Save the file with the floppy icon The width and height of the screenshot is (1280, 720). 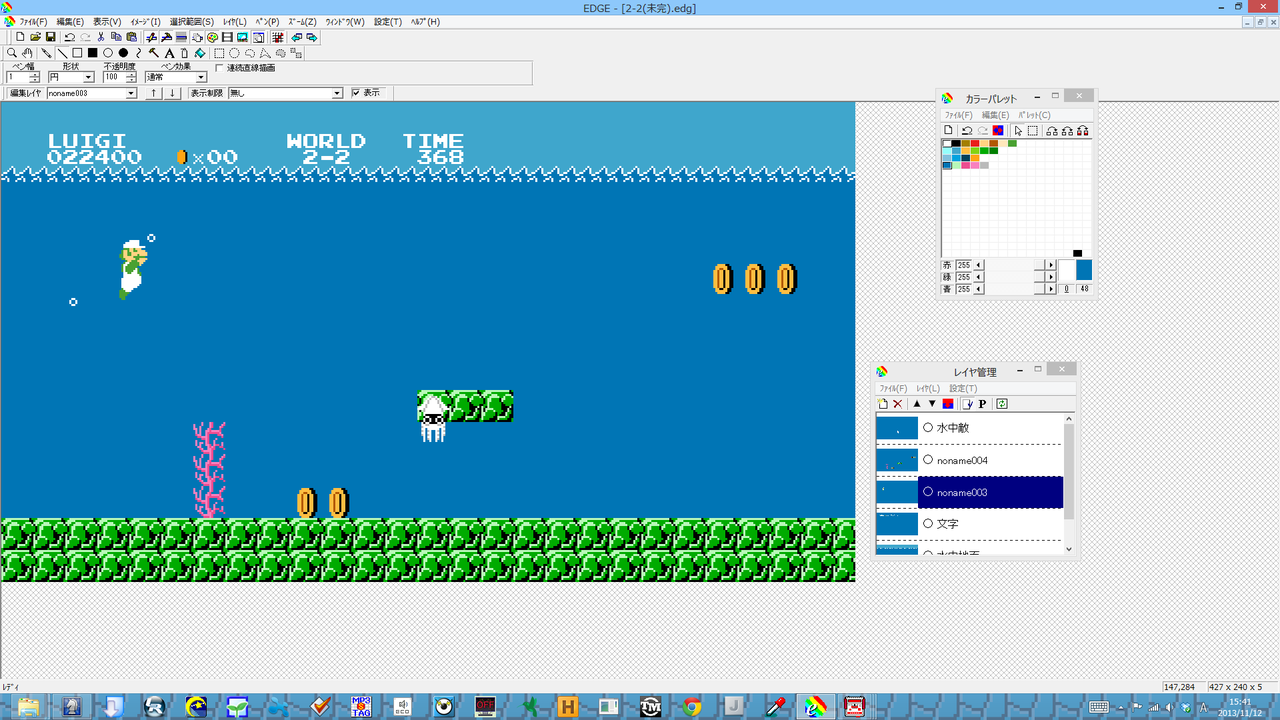(x=50, y=37)
